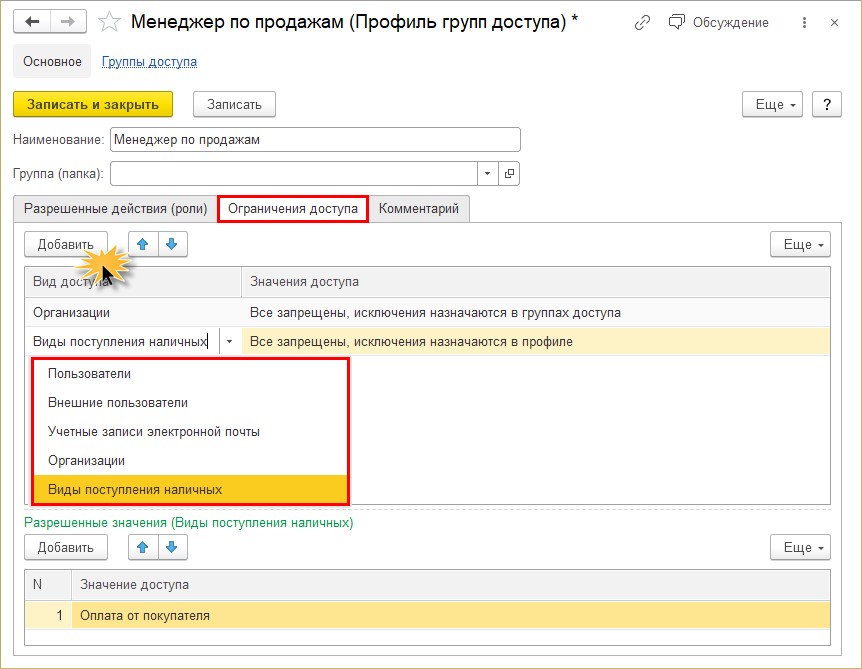862x669 pixels.
Task: Expand the Группа (папка) dropdown arrow
Action: point(487,174)
